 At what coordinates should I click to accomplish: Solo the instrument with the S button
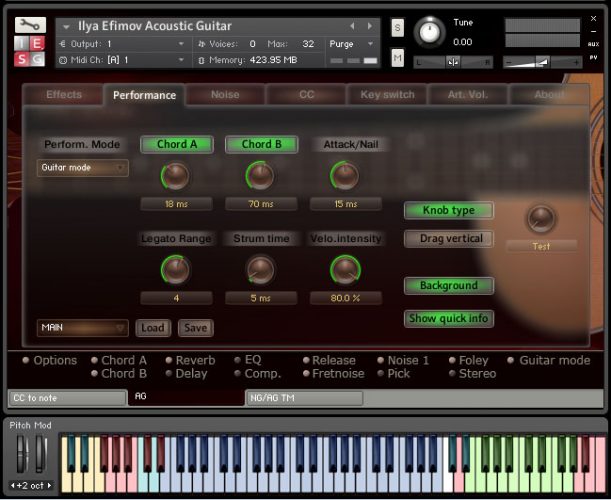pos(397,27)
